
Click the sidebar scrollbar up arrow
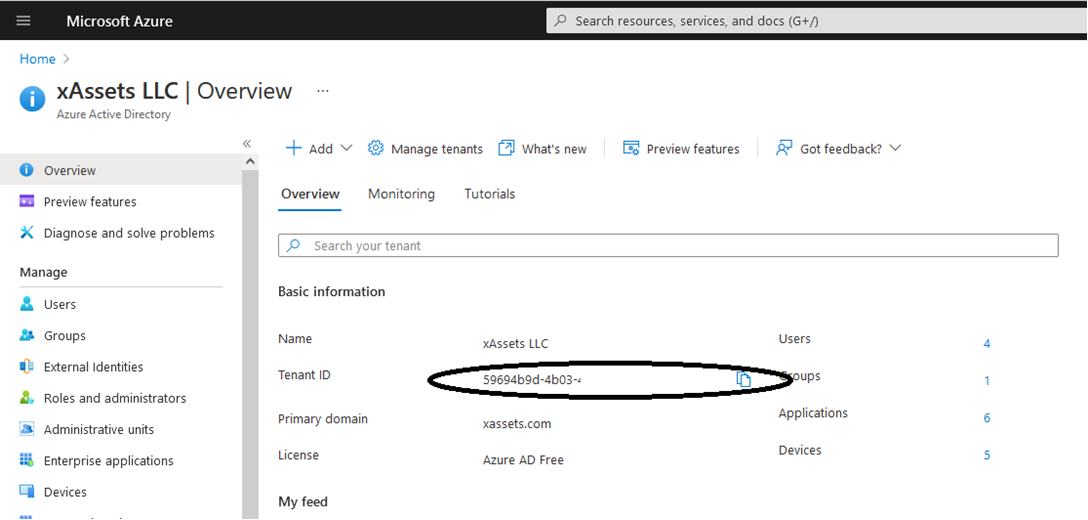[x=250, y=161]
